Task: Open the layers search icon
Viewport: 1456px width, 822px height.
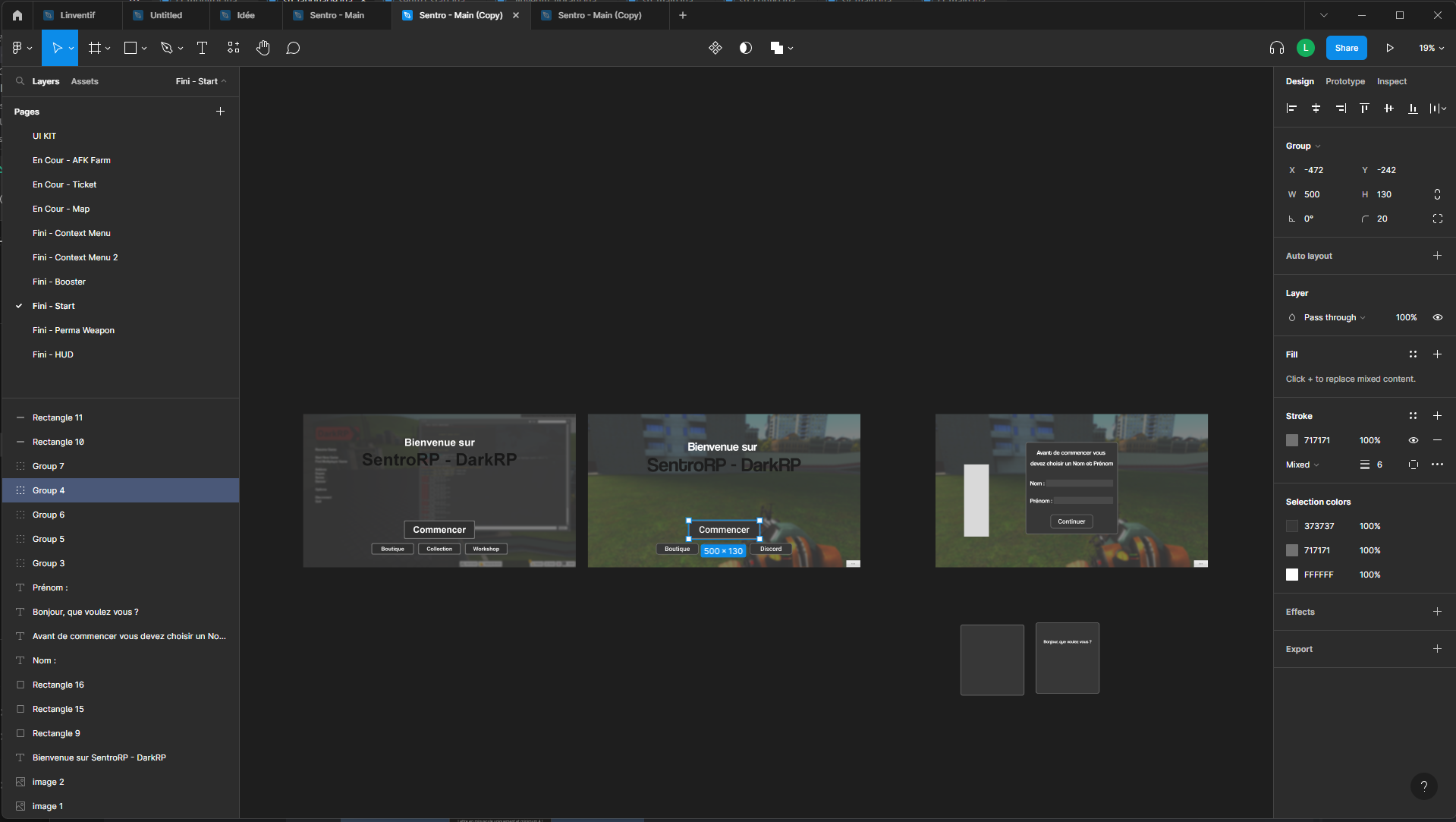Action: pos(20,81)
